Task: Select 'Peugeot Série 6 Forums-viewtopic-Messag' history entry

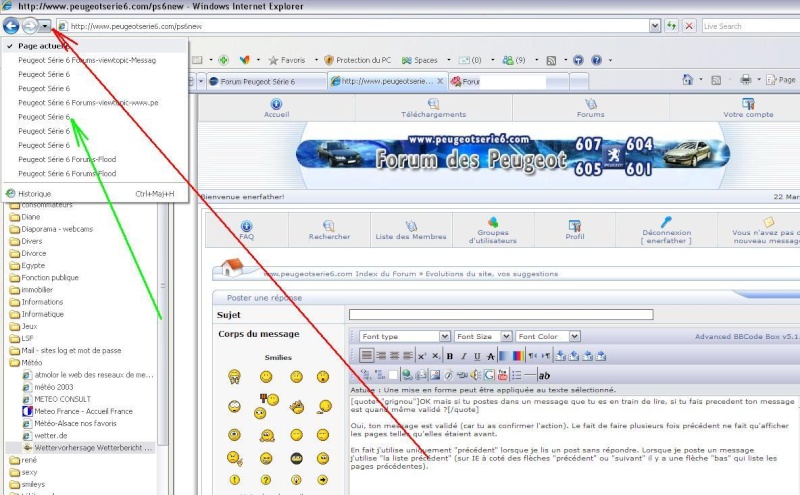Action: (x=87, y=60)
